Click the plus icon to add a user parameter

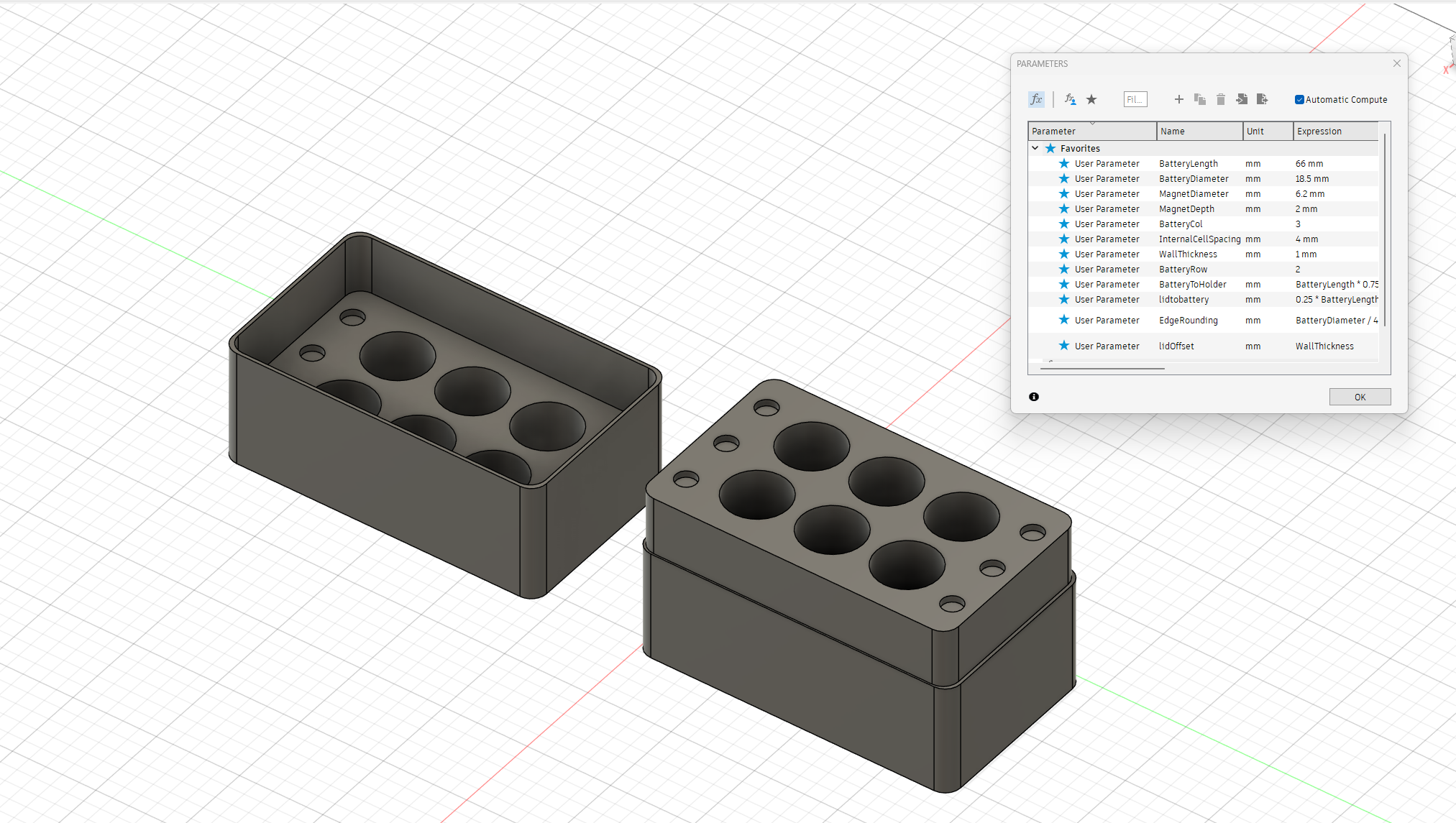(1178, 99)
